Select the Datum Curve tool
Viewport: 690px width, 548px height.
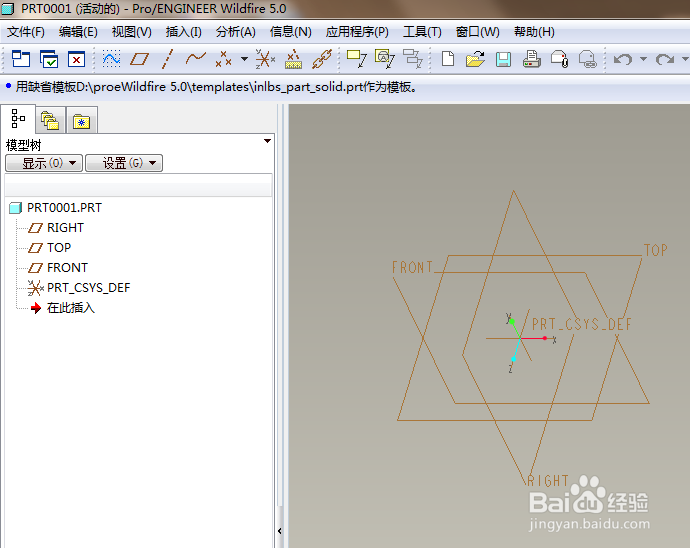pyautogui.click(x=195, y=59)
